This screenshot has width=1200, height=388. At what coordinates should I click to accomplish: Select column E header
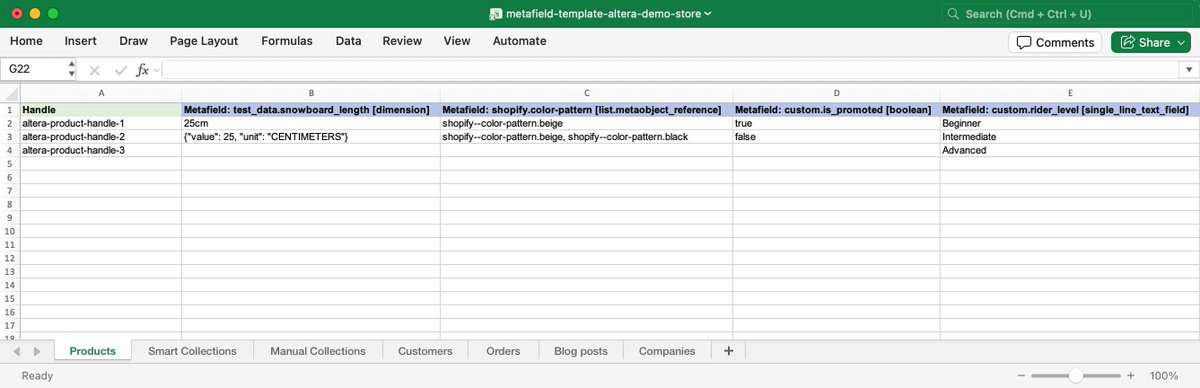click(x=1069, y=94)
